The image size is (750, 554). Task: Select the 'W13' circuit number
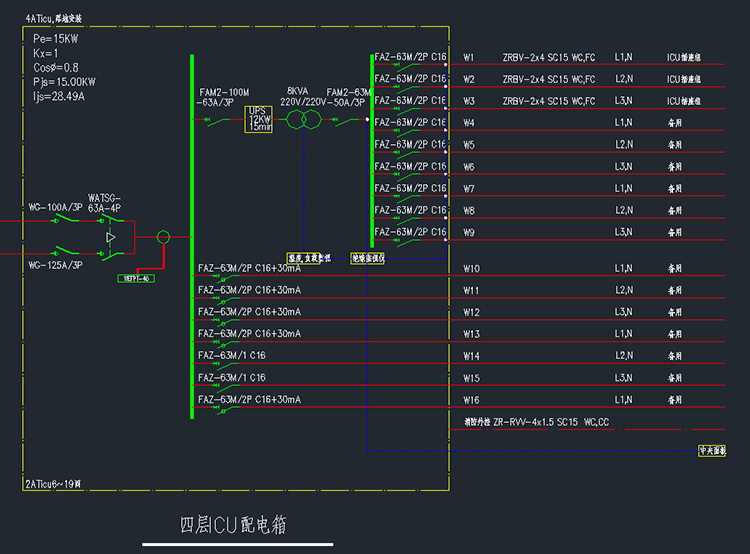(x=471, y=334)
